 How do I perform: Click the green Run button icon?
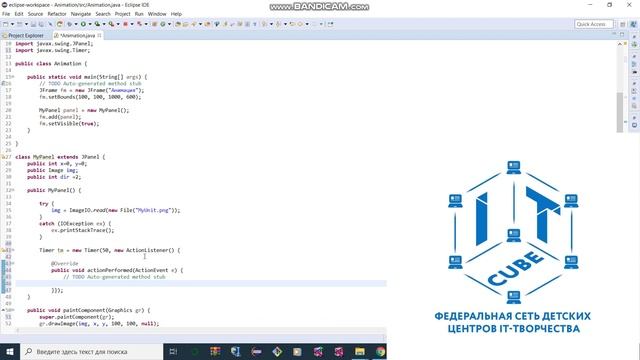(83, 24)
